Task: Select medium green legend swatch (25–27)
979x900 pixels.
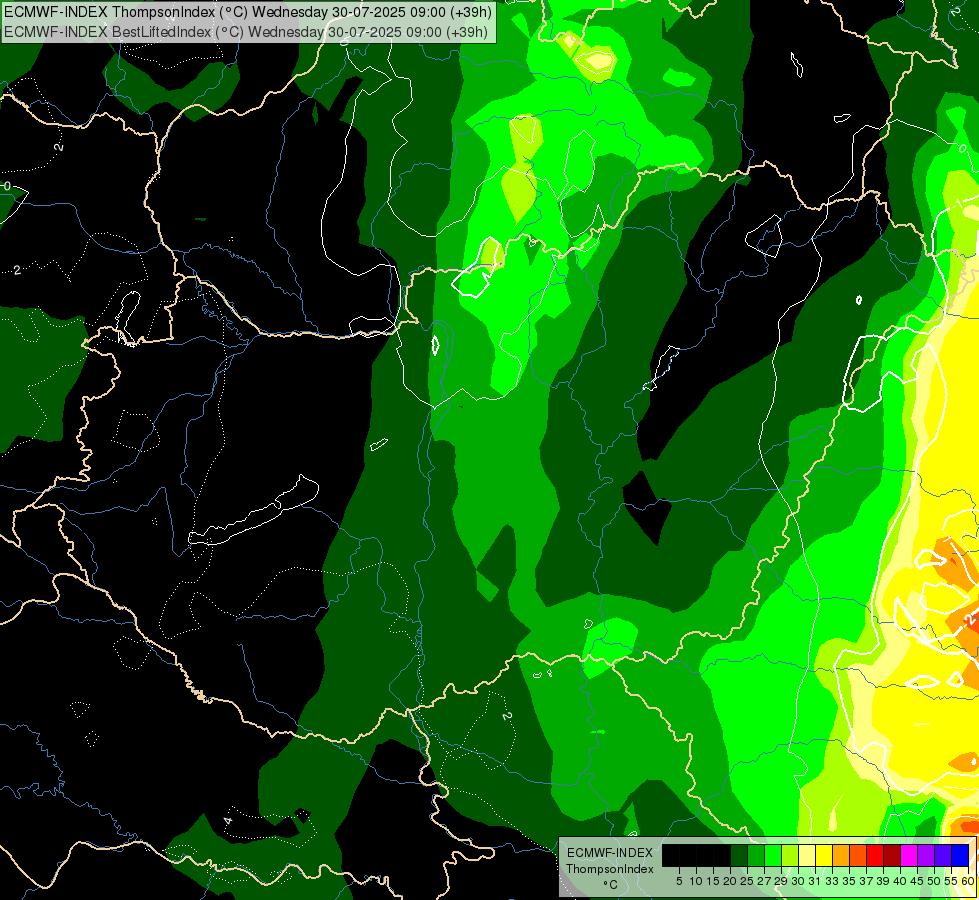Action: pyautogui.click(x=756, y=855)
